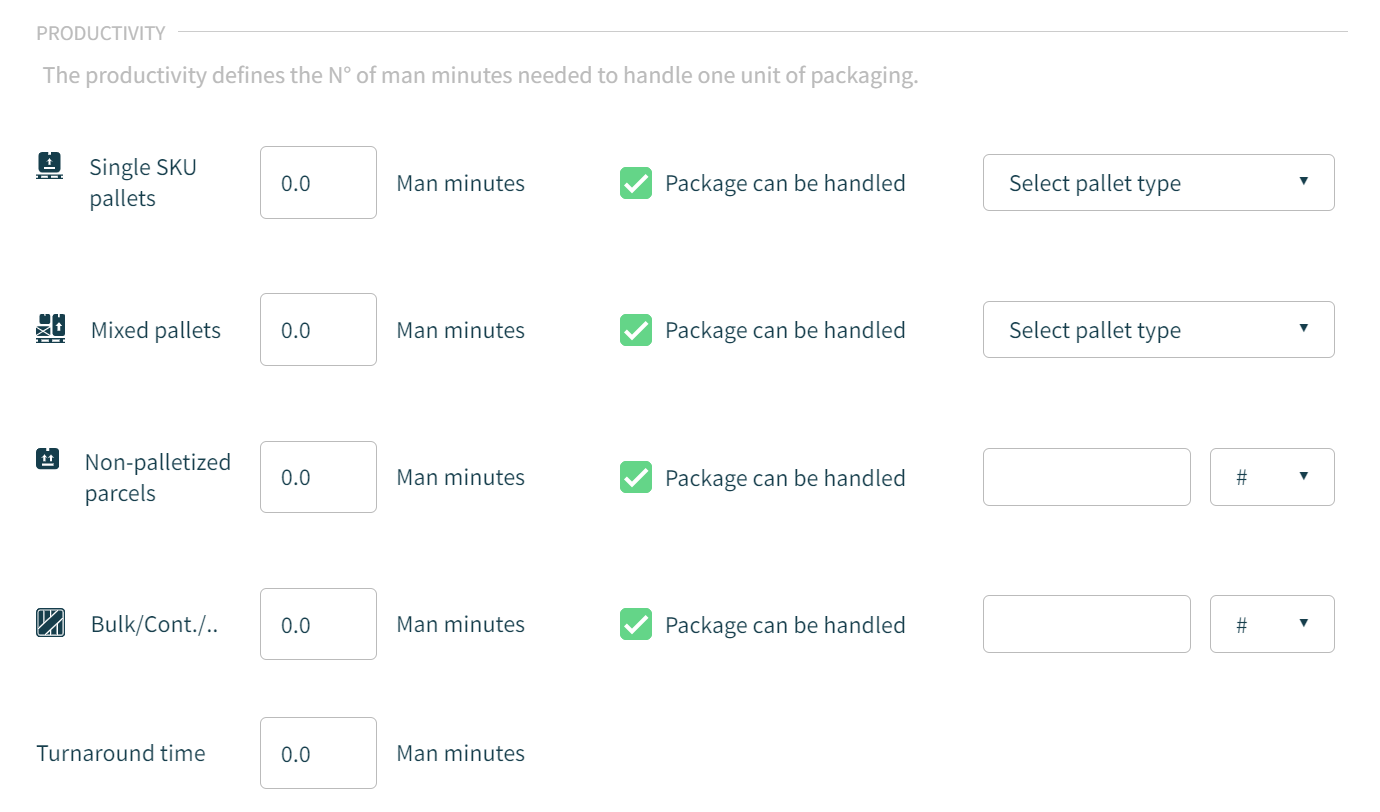Viewport: 1380px width, 812px height.
Task: Open Select pallet type dropdown for Mixed pallets
Action: point(1158,329)
